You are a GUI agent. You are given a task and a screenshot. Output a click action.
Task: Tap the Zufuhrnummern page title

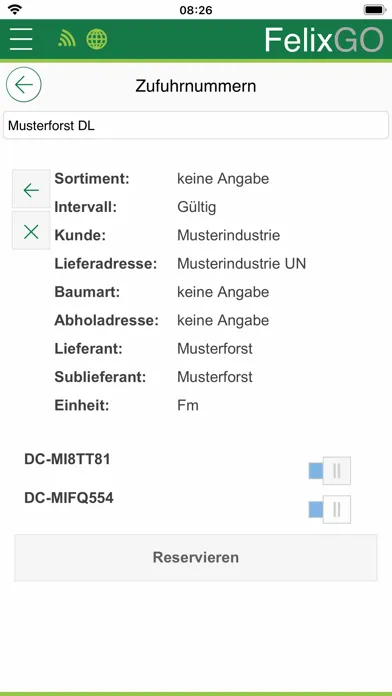click(196, 86)
